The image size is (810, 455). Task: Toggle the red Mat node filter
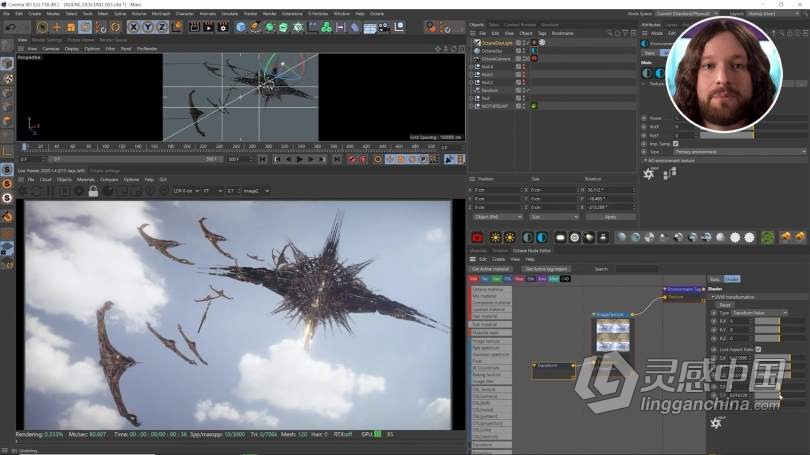point(474,279)
